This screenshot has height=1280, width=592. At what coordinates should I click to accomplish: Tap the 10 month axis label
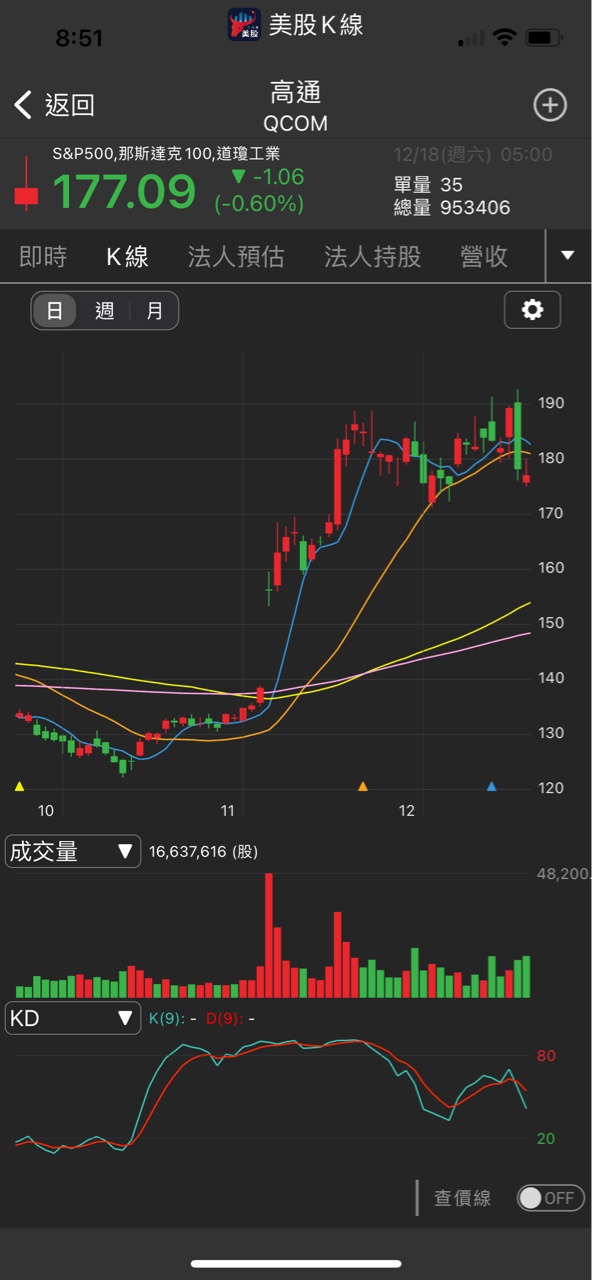point(46,811)
